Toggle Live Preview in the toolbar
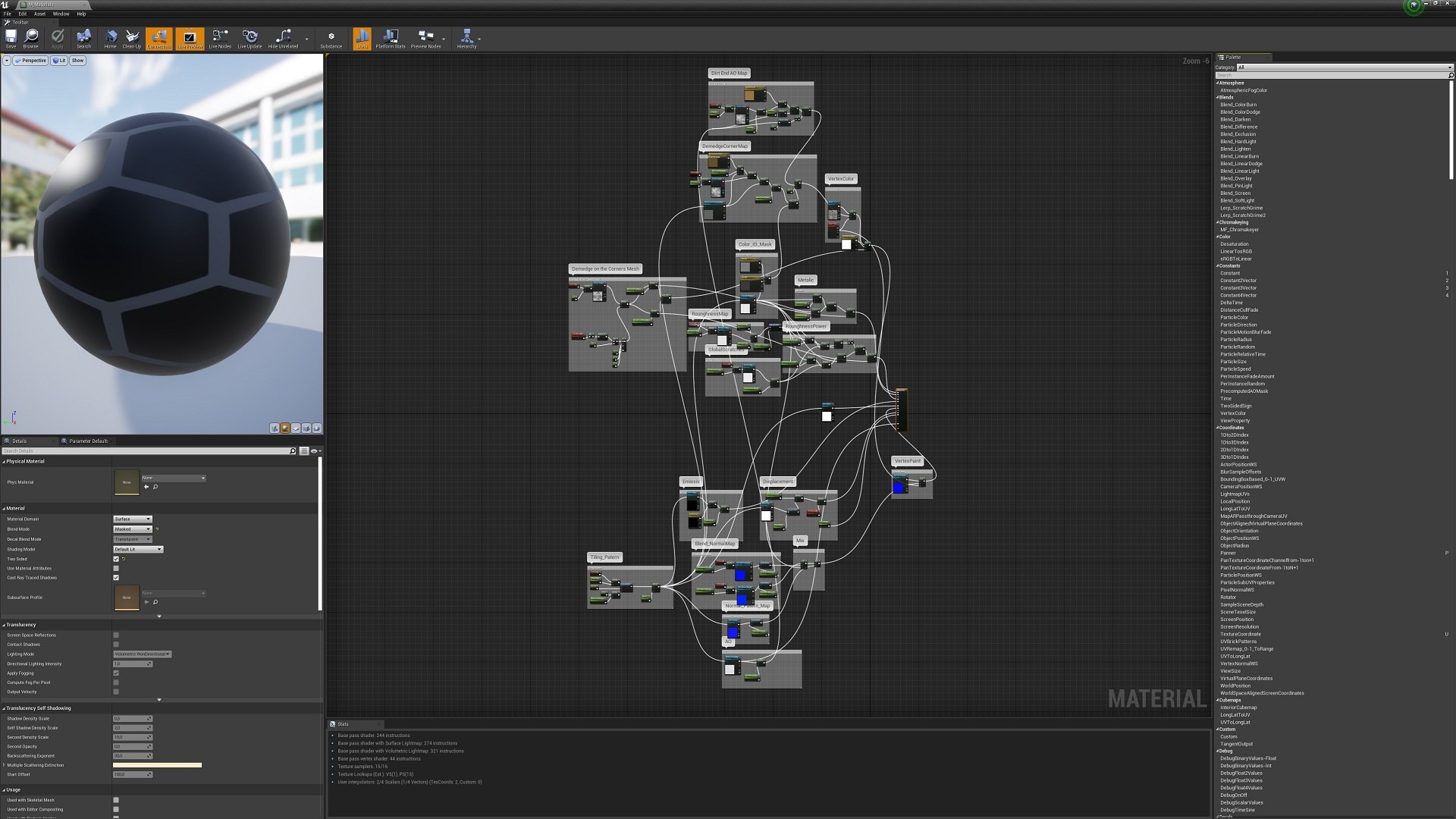The image size is (1456, 819). coord(190,39)
